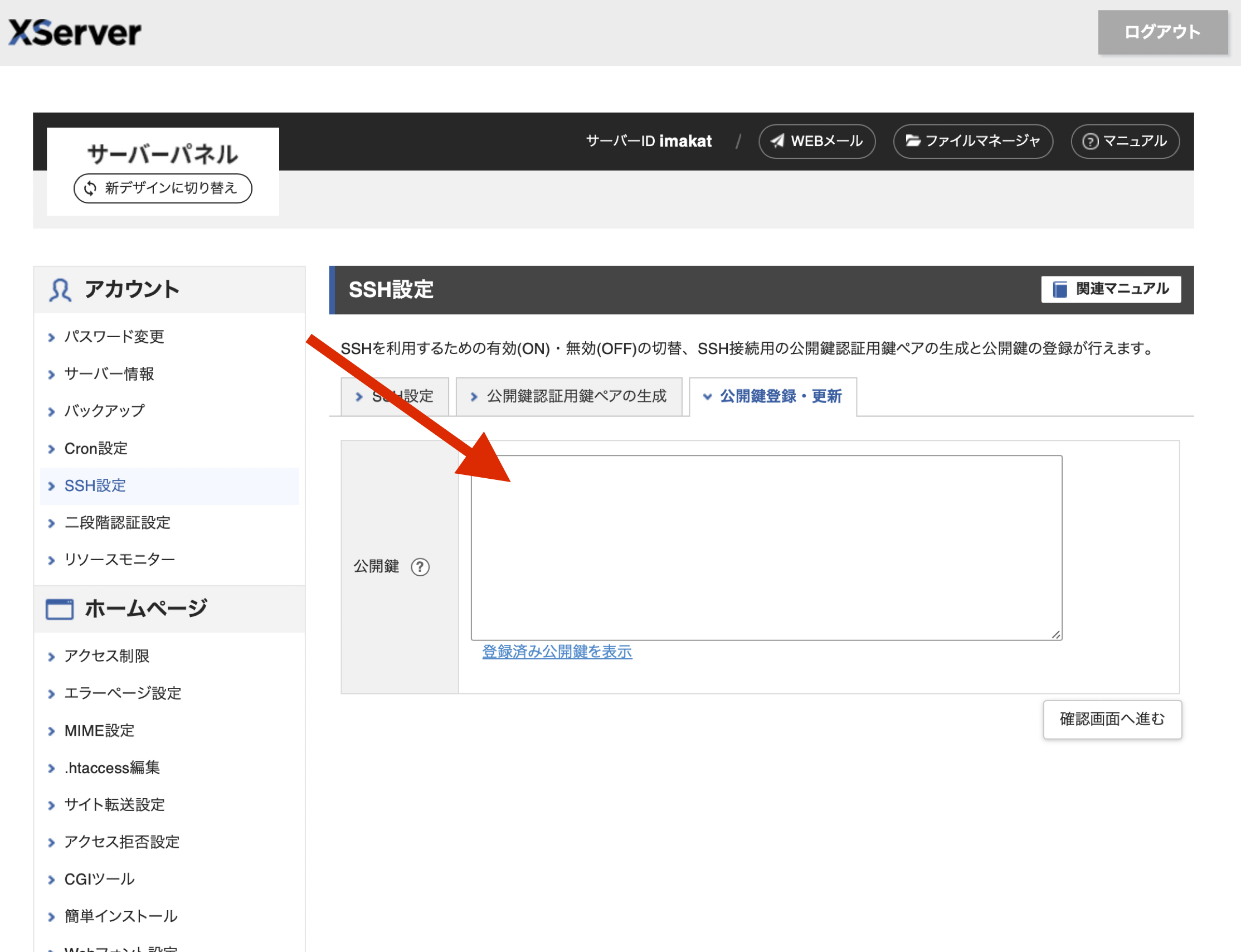The width and height of the screenshot is (1241, 952).
Task: Open .htaccess編集 in the sidebar
Action: pyautogui.click(x=111, y=768)
